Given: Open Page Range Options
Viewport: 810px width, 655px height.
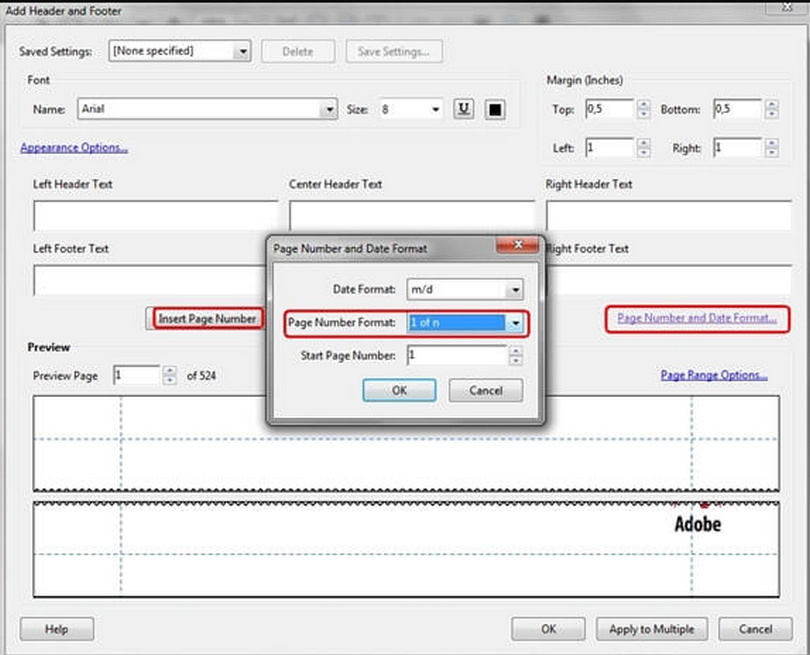Looking at the screenshot, I should 712,374.
